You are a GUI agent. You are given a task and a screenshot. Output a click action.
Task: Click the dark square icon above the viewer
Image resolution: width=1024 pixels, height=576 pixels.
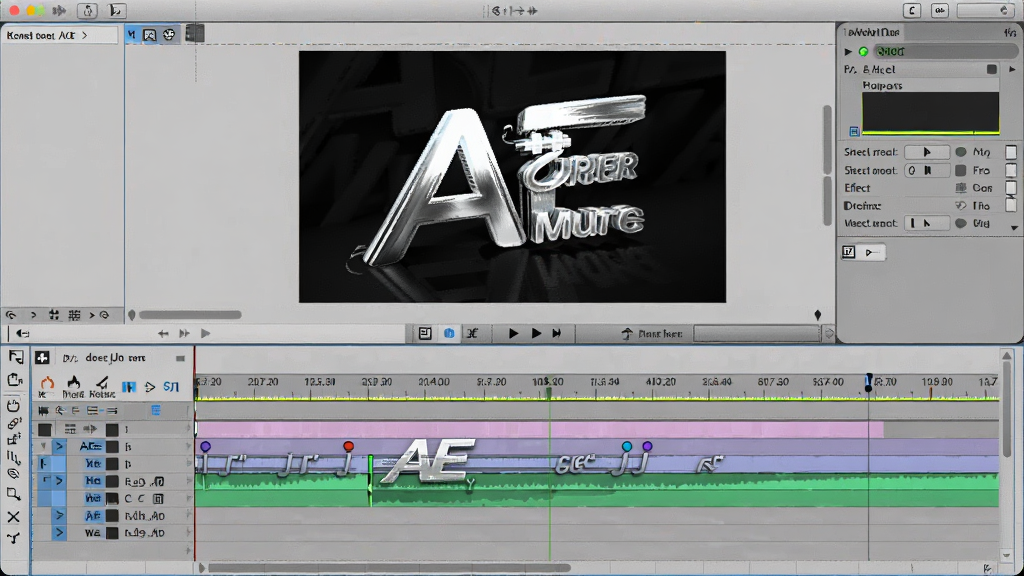tap(195, 33)
